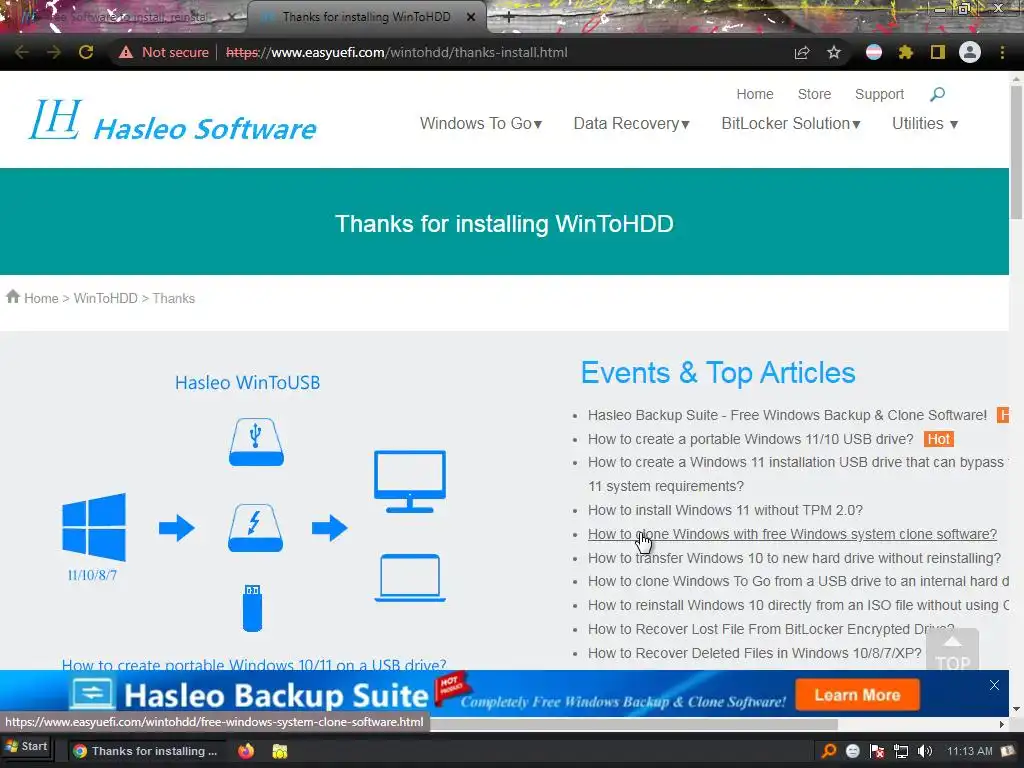Select the Thanks for installing WinToHDD tab
Image resolution: width=1024 pixels, height=768 pixels.
pos(366,17)
